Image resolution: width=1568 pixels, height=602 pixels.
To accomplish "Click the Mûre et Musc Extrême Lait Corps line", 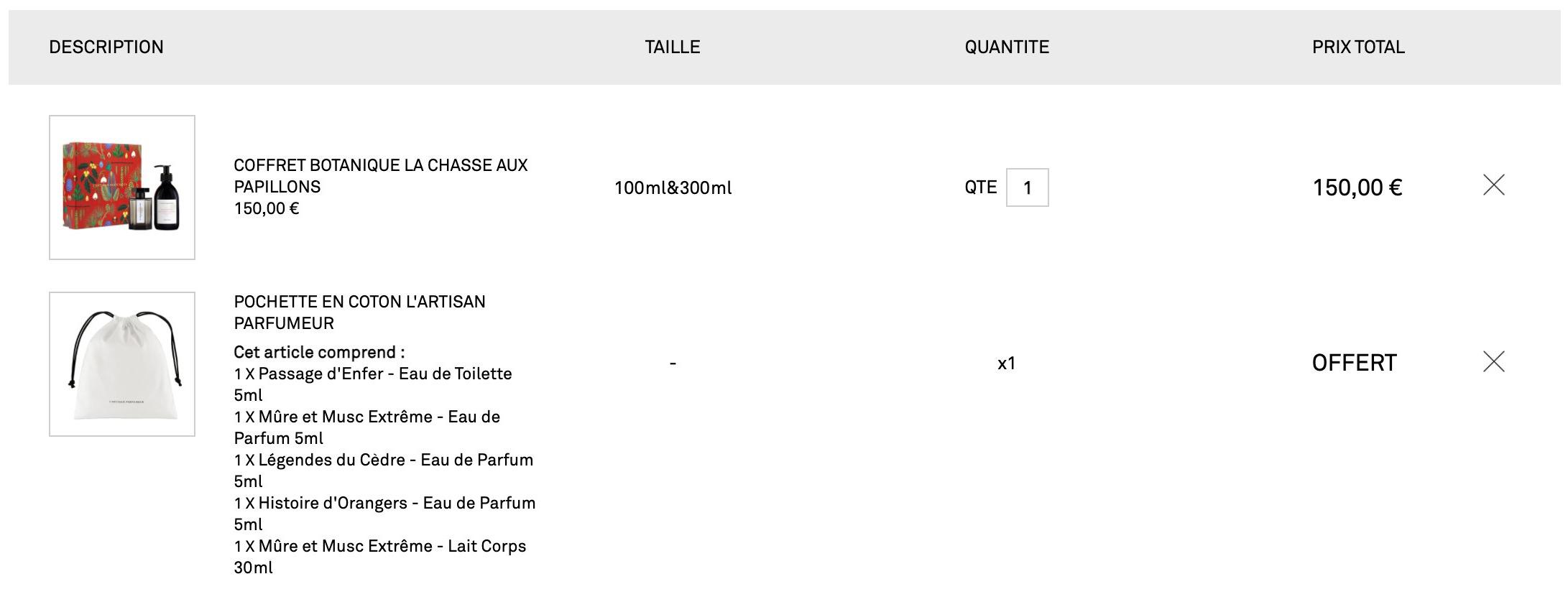I will coord(379,547).
